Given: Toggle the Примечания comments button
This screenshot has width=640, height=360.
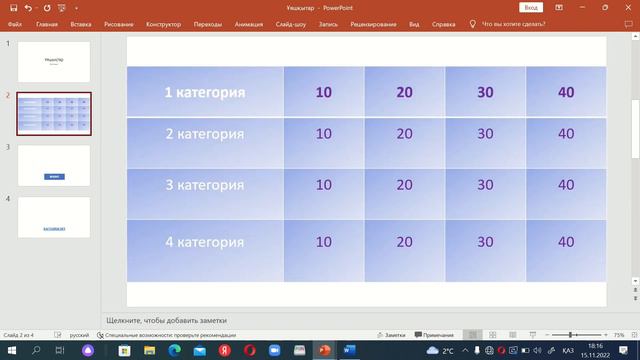Looking at the screenshot, I should pos(434,335).
